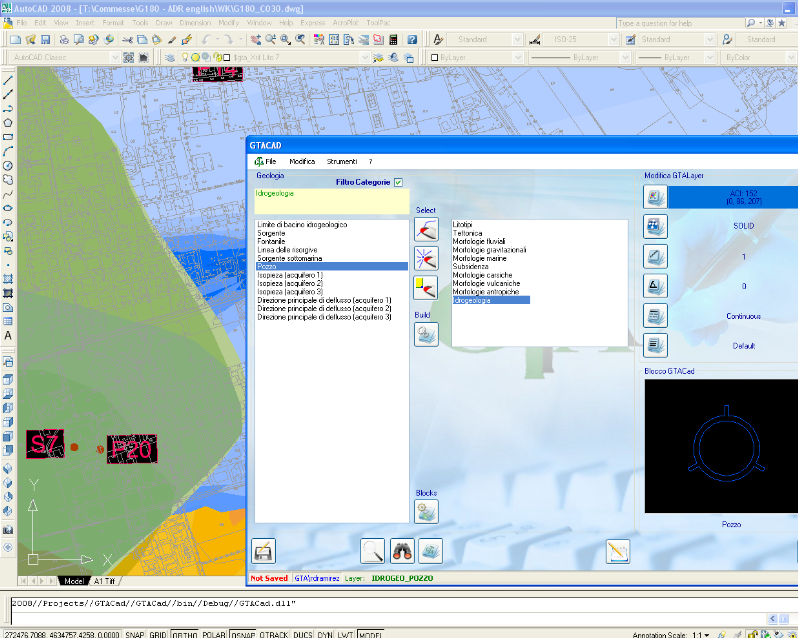Open the Strumenti menu in GTACAD
Viewport: 798px width, 638px height.
(341, 161)
